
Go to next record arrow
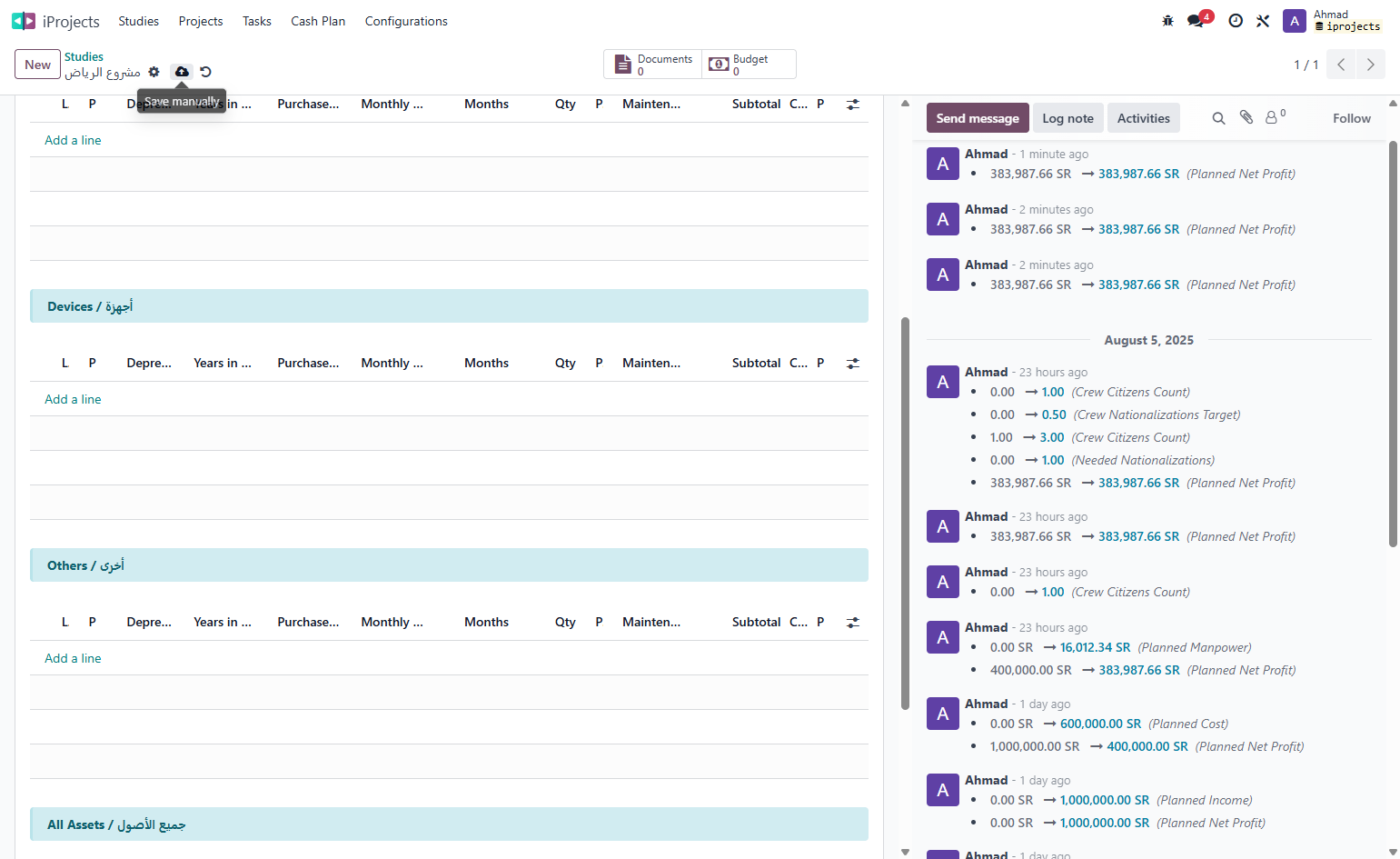point(1370,65)
